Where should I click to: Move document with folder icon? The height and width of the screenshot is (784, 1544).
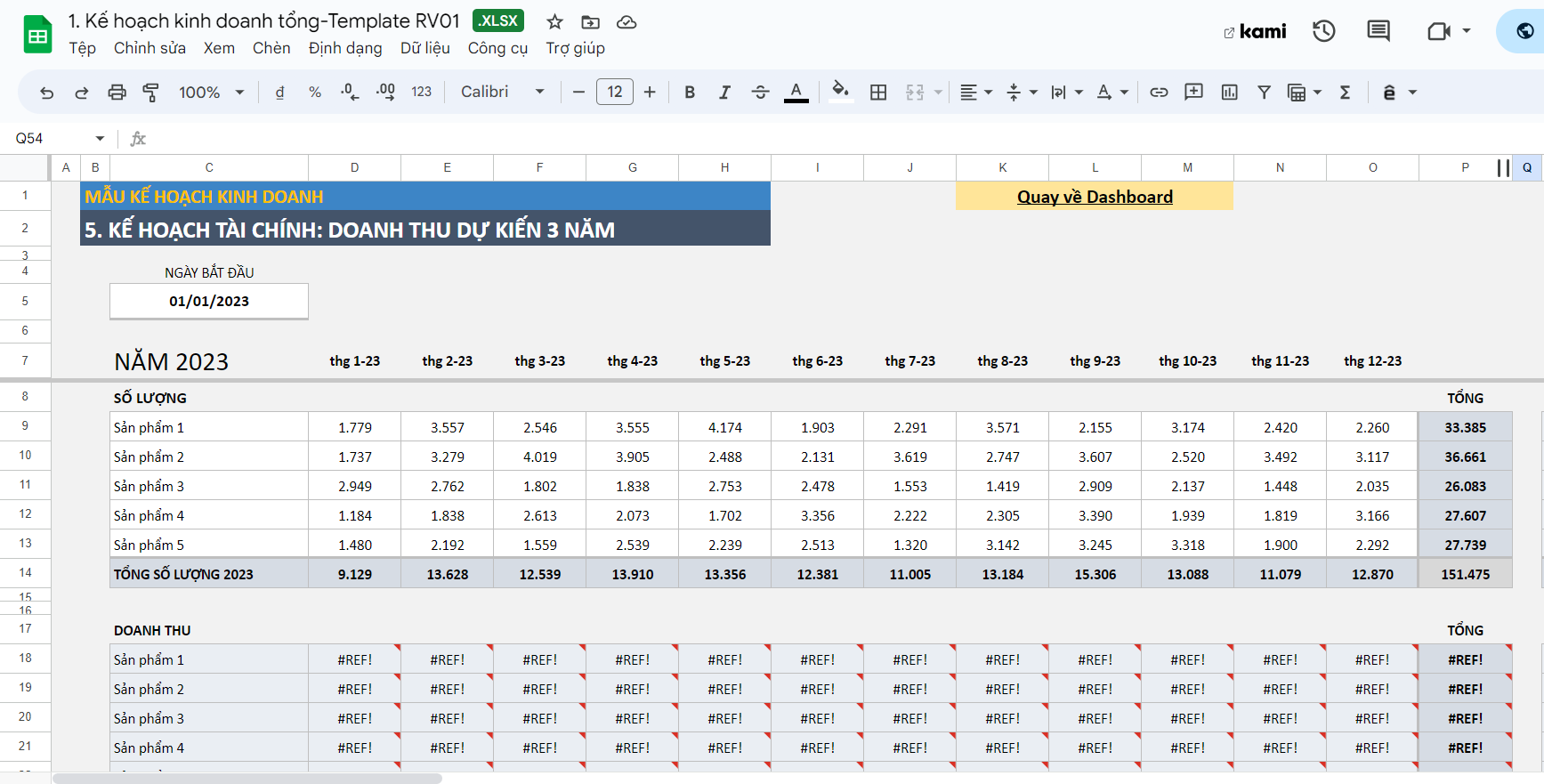591,22
